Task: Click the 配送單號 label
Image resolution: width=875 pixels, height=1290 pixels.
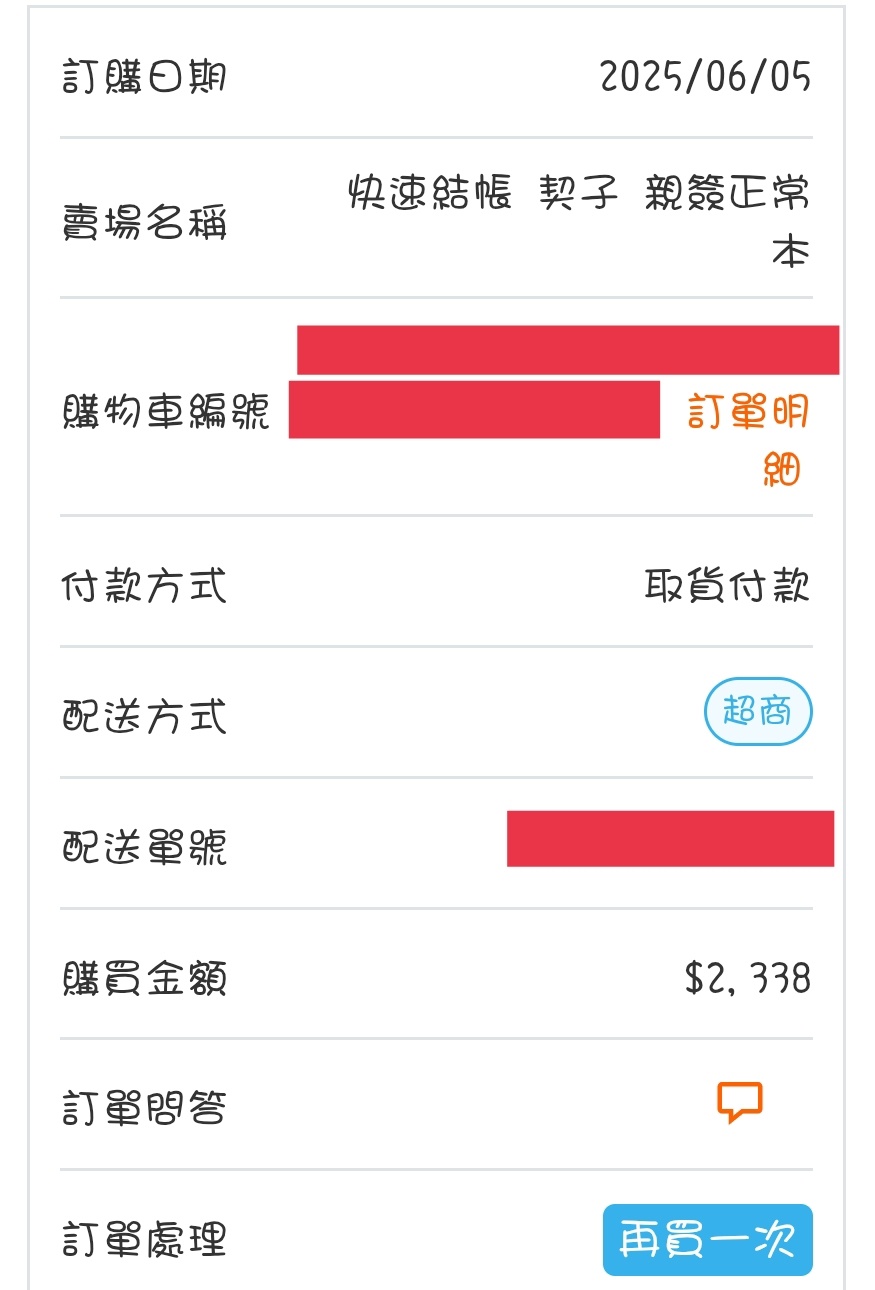Action: pos(145,848)
